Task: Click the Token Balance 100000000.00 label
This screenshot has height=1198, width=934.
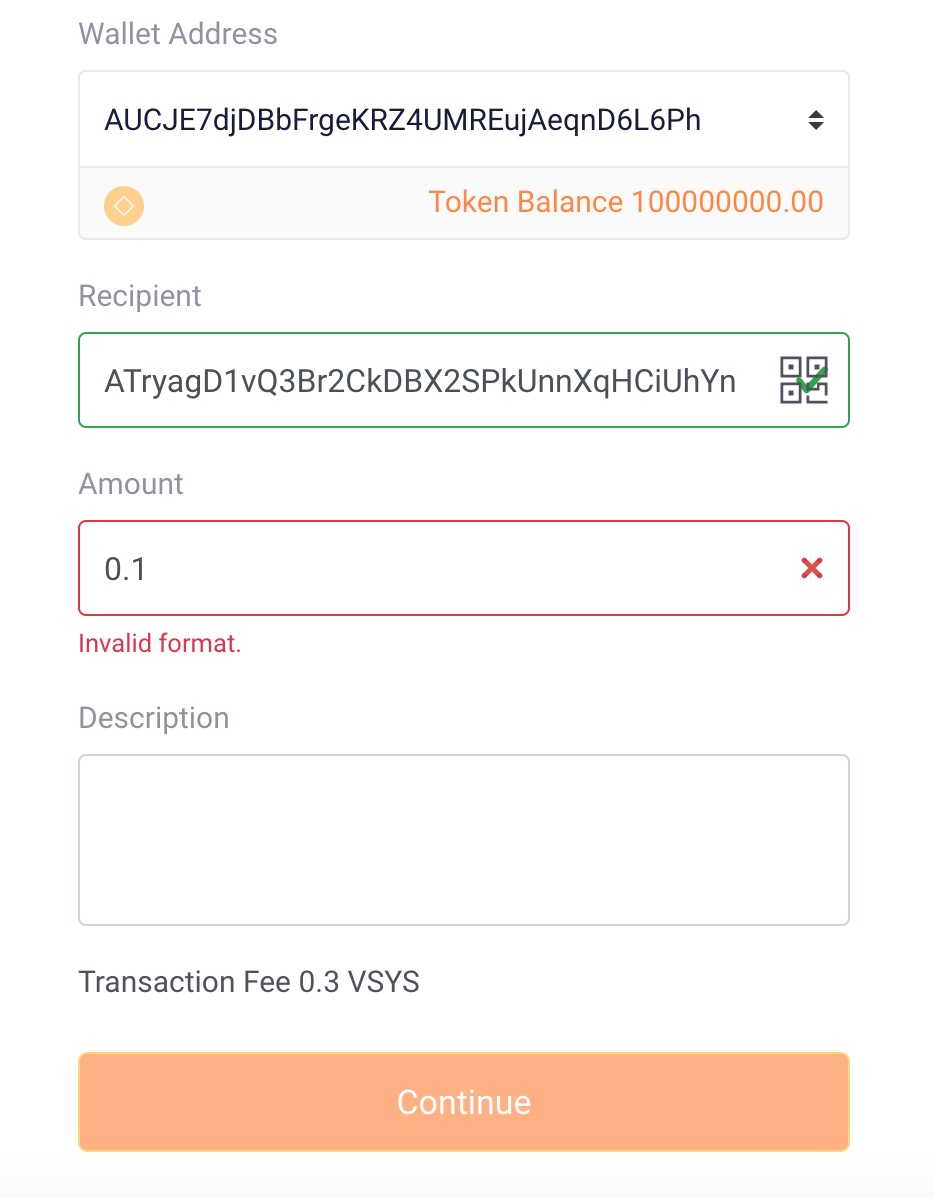Action: 625,202
